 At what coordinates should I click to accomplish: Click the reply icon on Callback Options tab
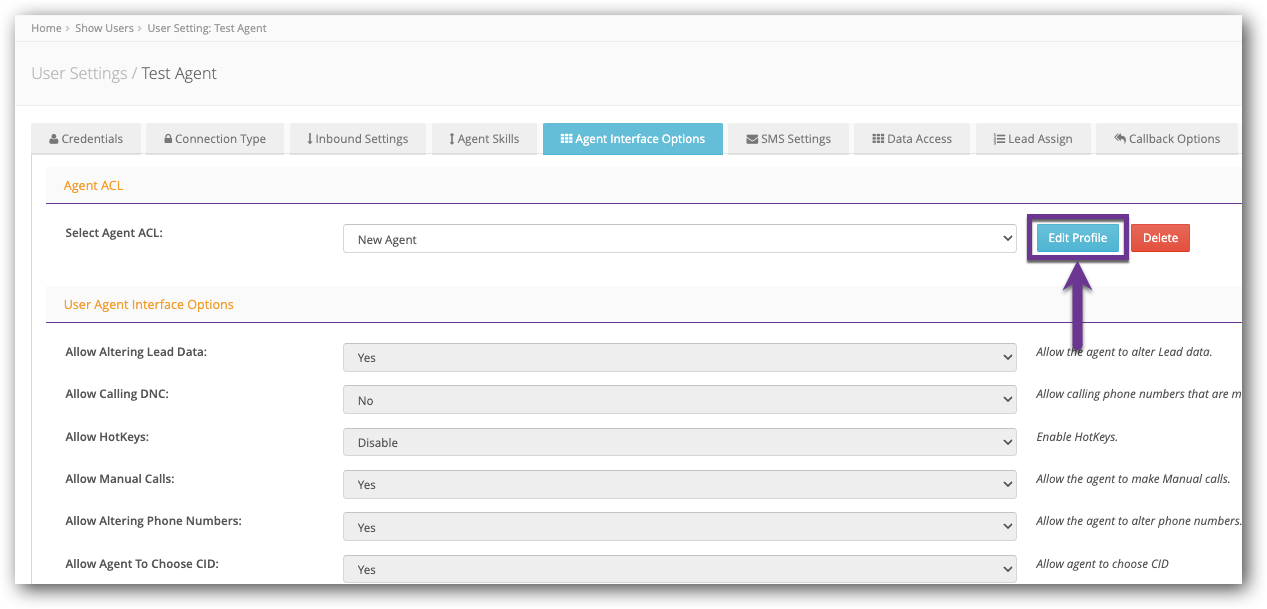pos(1120,138)
